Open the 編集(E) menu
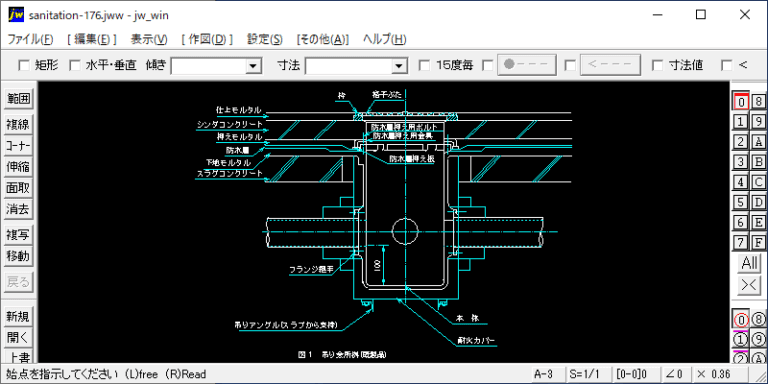The height and width of the screenshot is (384, 768). 92,40
